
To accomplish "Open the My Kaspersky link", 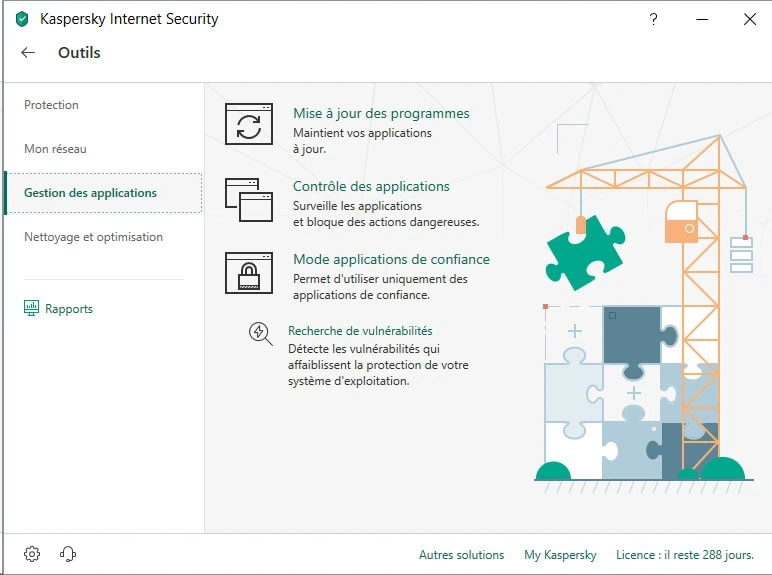I will [560, 555].
